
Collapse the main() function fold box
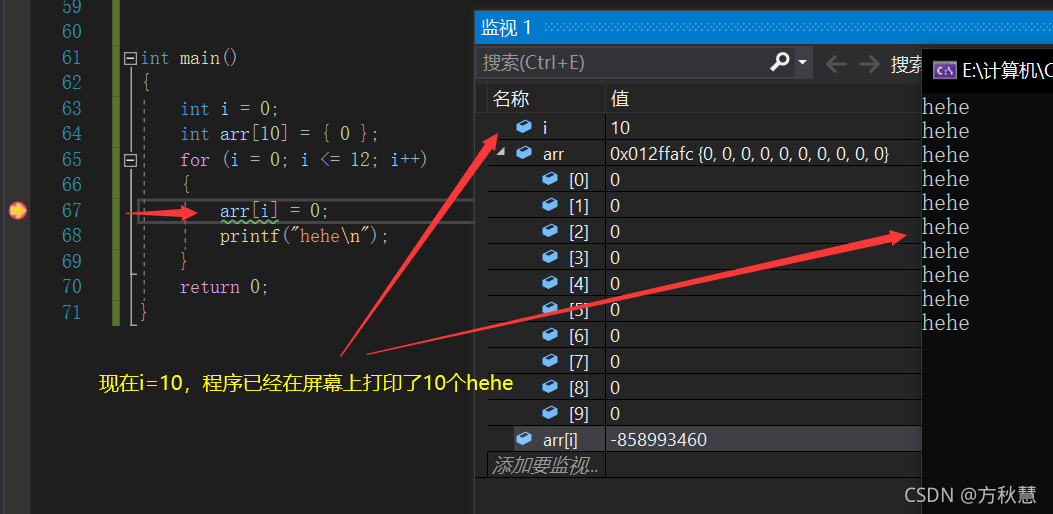pyautogui.click(x=131, y=58)
